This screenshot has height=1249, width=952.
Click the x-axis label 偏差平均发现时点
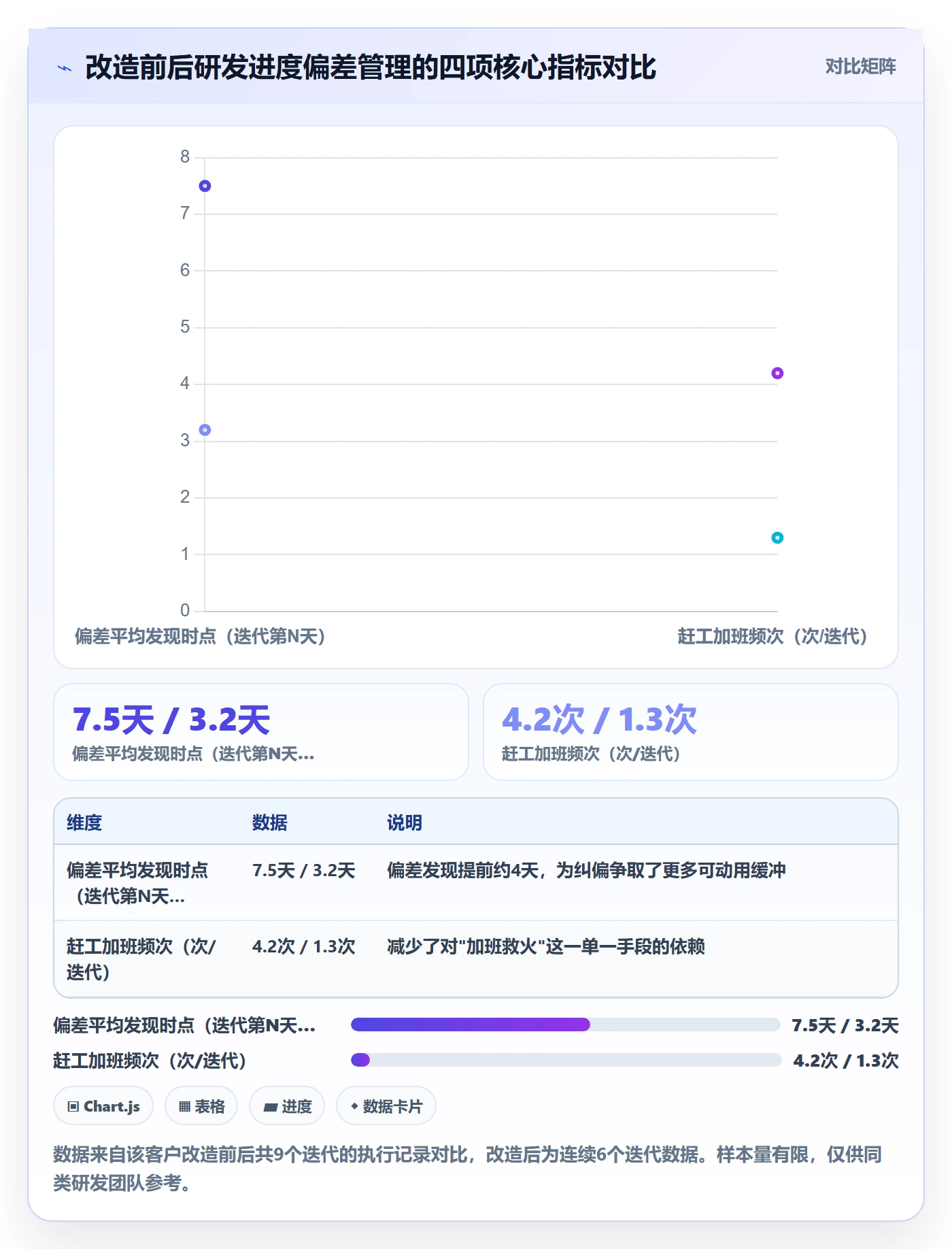[201, 636]
